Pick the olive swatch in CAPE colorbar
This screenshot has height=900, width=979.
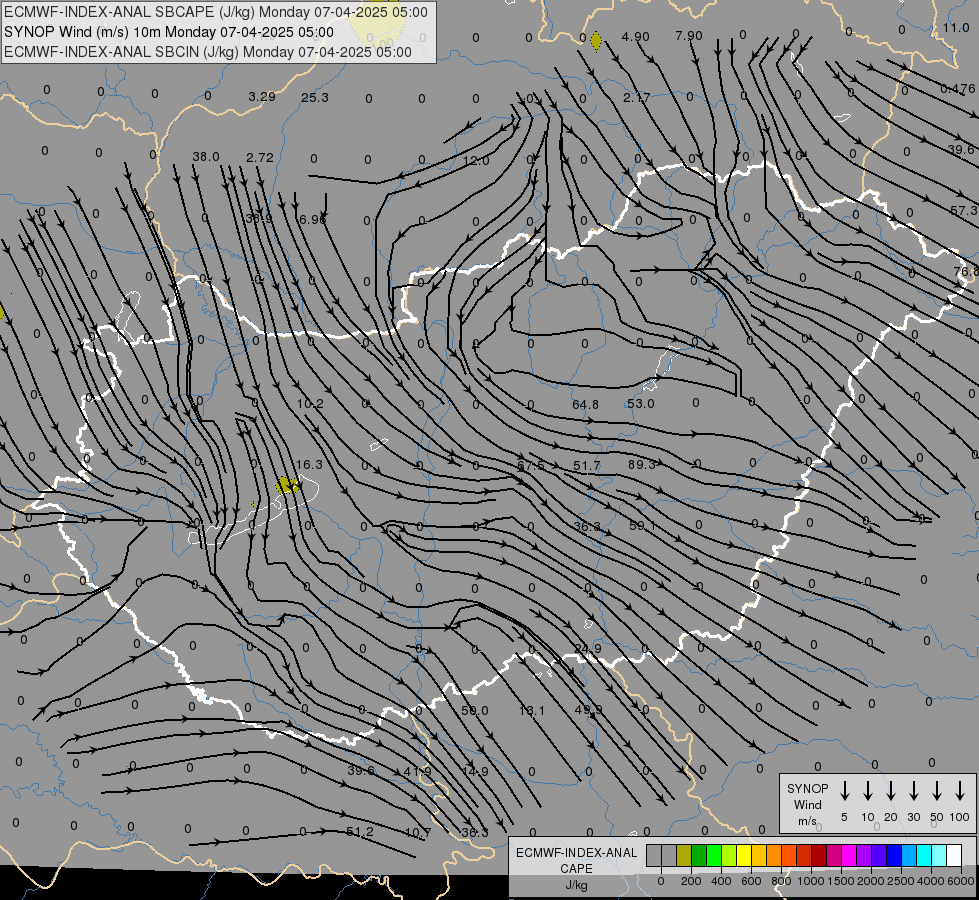coord(684,855)
